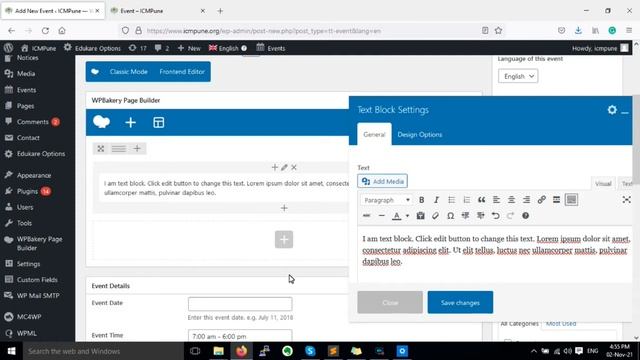640x360 pixels.
Task: Click Add Media button
Action: pos(382,181)
